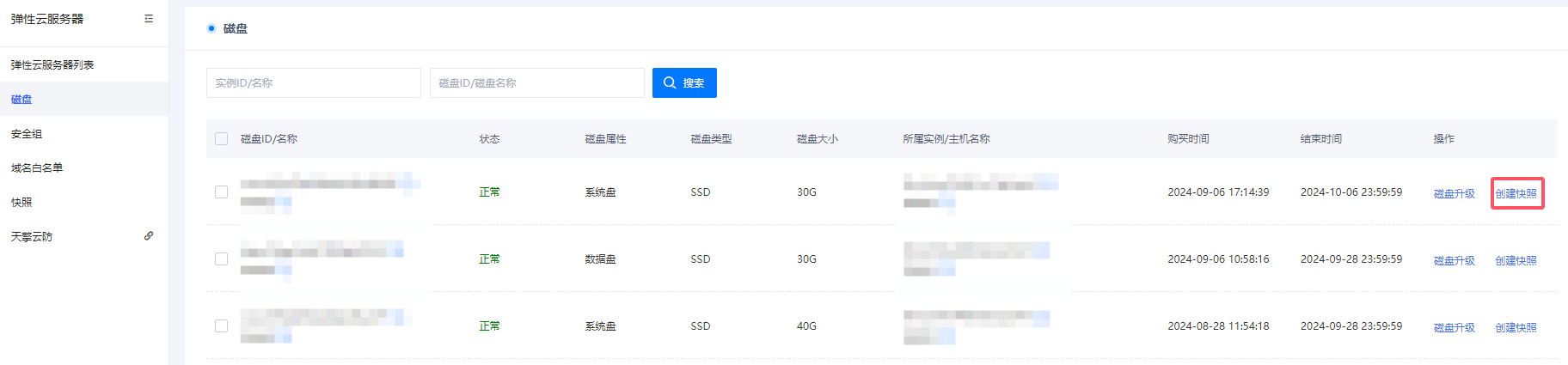Check the third disk row checkbox
Viewport: 1568px width, 365px height.
[x=222, y=326]
